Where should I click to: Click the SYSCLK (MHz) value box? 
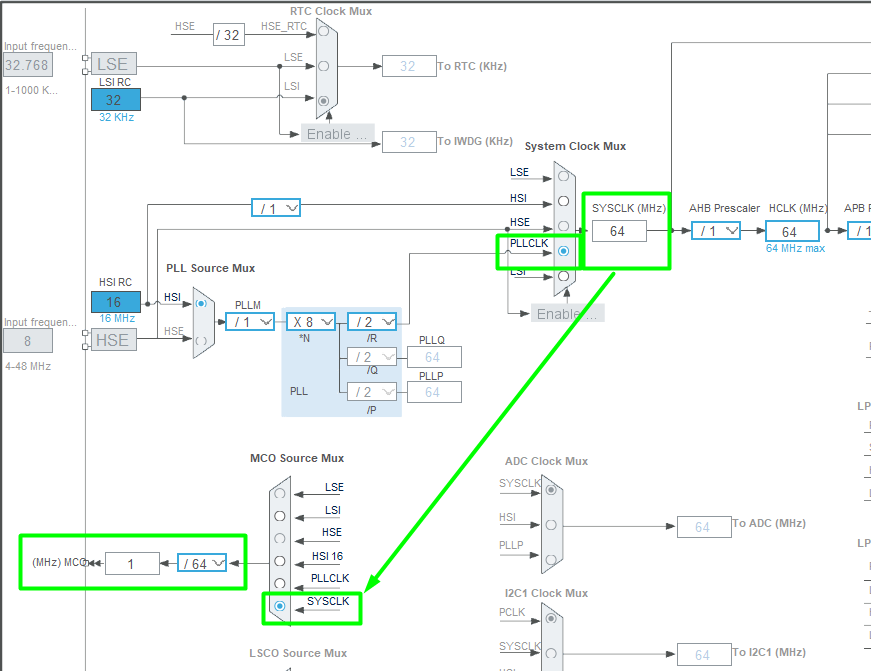click(x=618, y=231)
